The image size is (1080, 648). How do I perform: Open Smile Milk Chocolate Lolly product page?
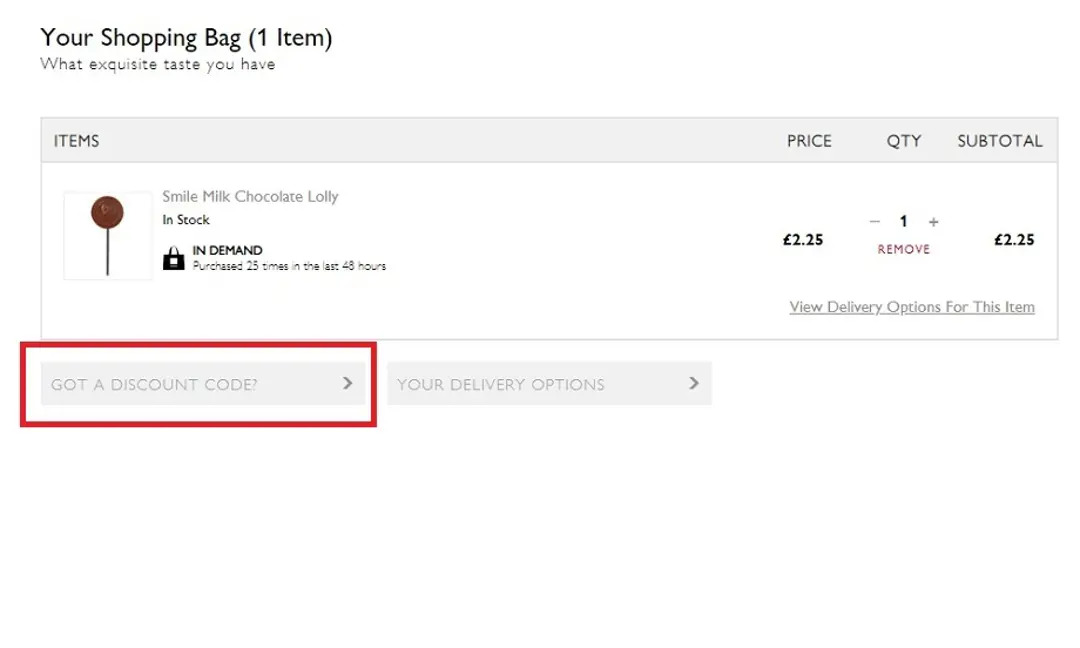250,196
